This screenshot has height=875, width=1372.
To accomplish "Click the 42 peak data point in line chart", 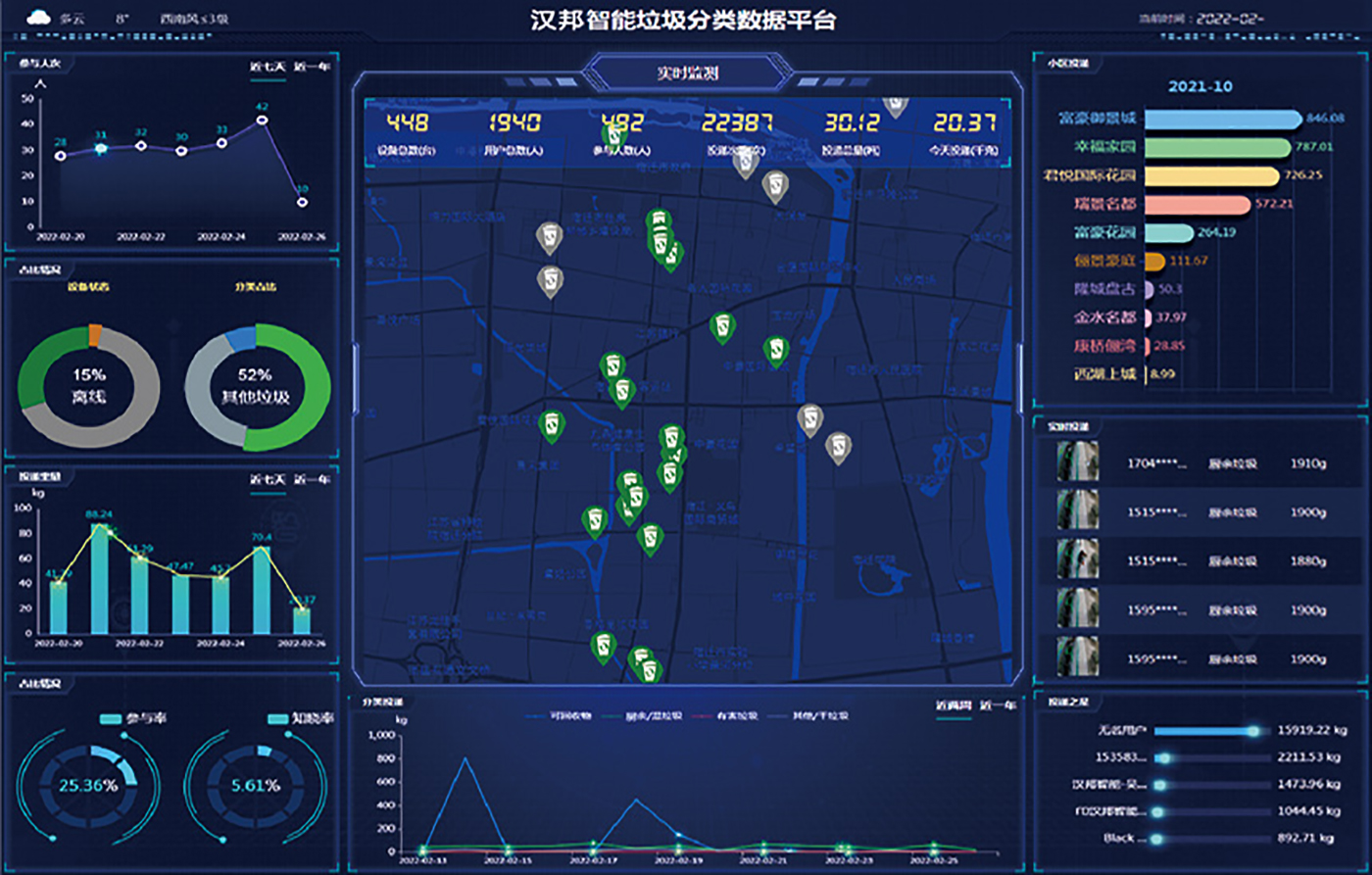I will tap(262, 120).
